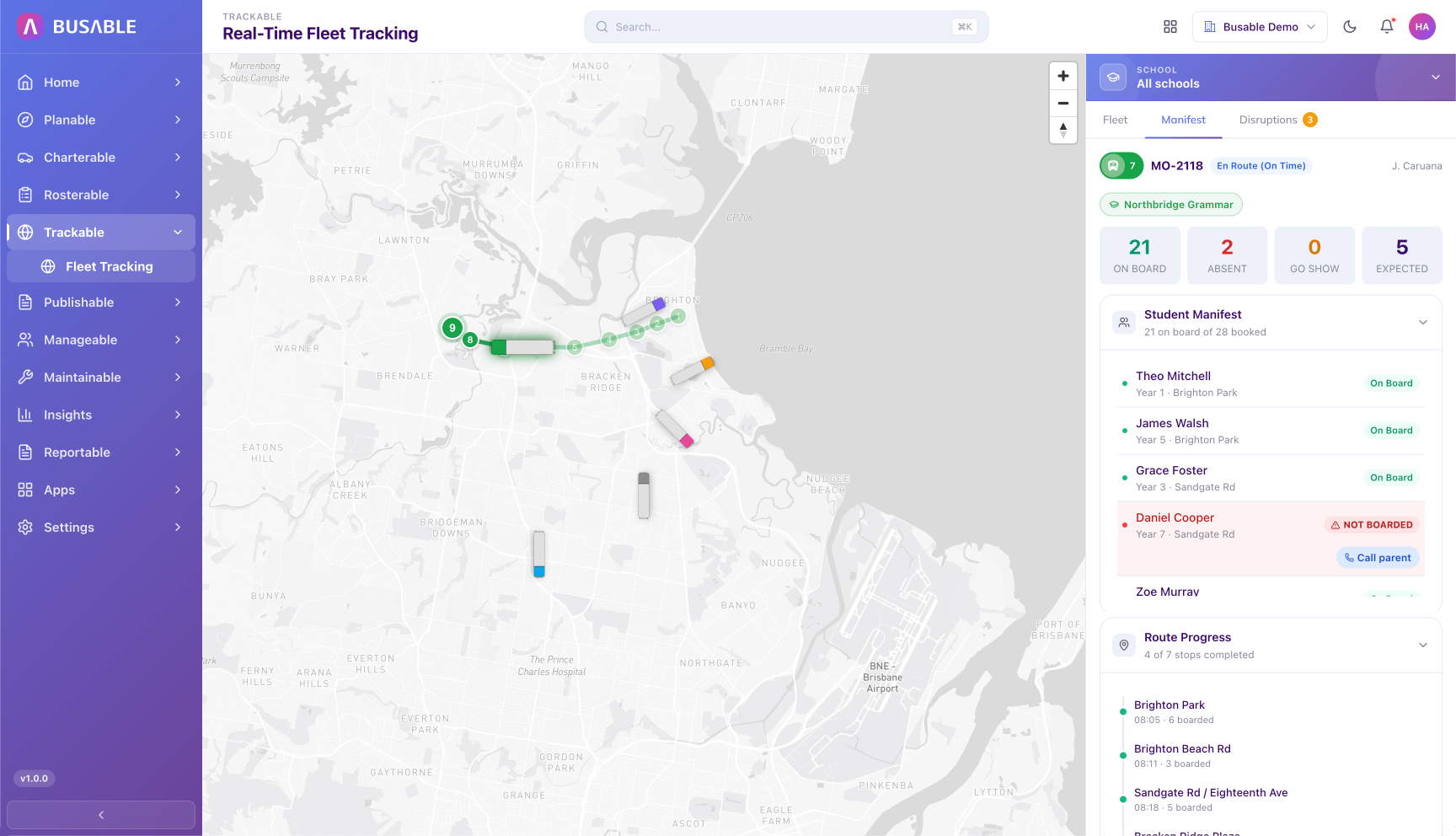Zoom in on the map
1456x836 pixels.
pyautogui.click(x=1063, y=76)
